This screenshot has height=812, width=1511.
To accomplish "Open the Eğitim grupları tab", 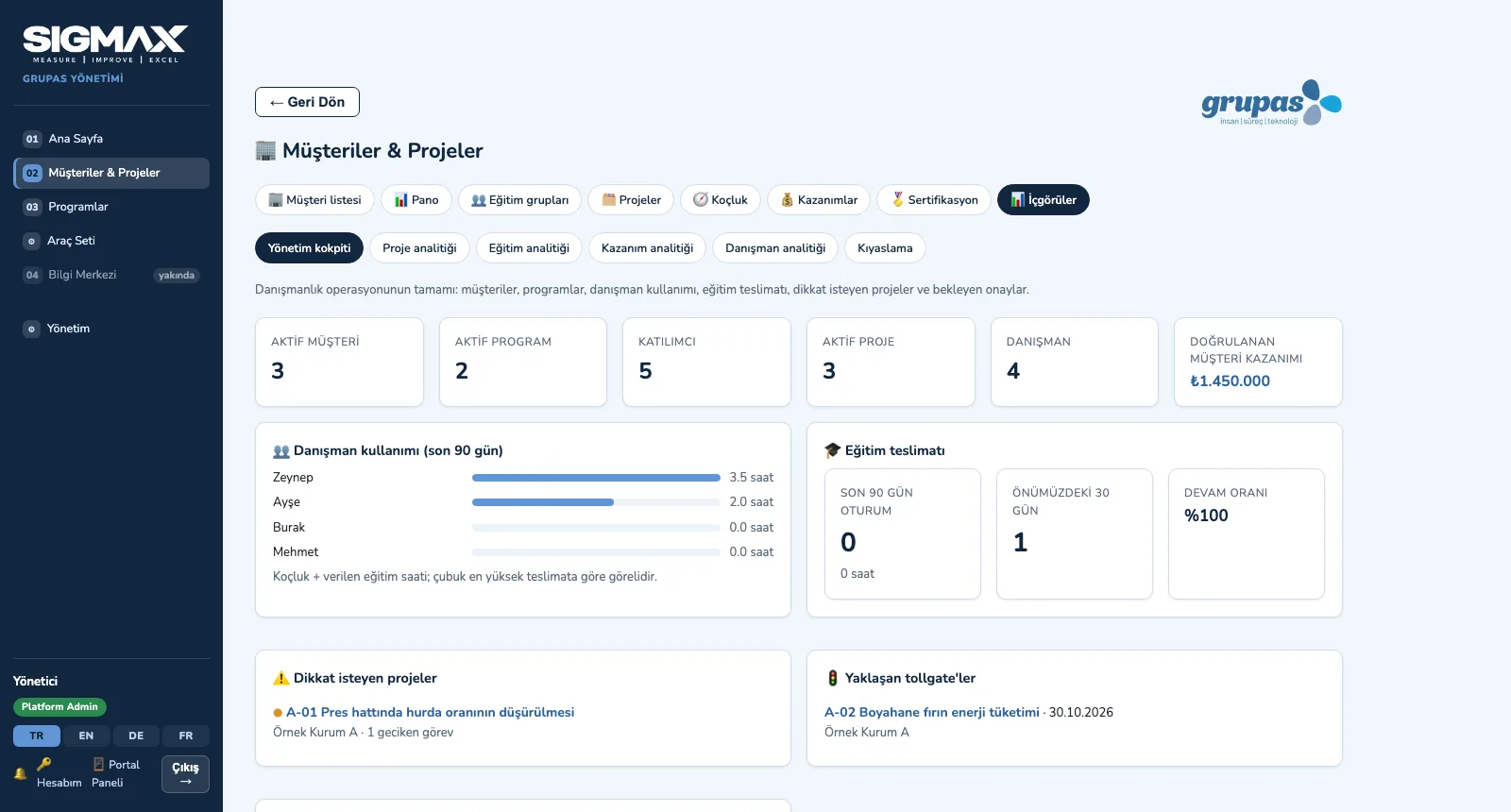I will [519, 200].
